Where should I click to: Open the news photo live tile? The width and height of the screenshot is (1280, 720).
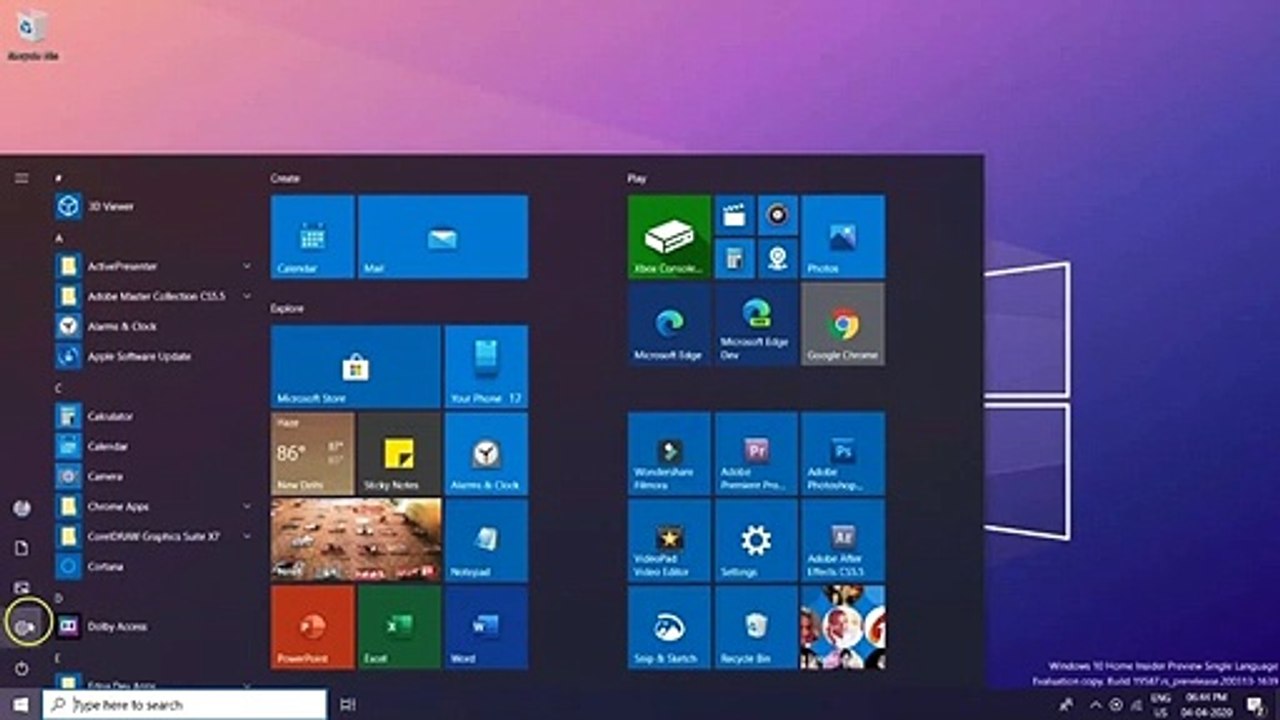355,540
